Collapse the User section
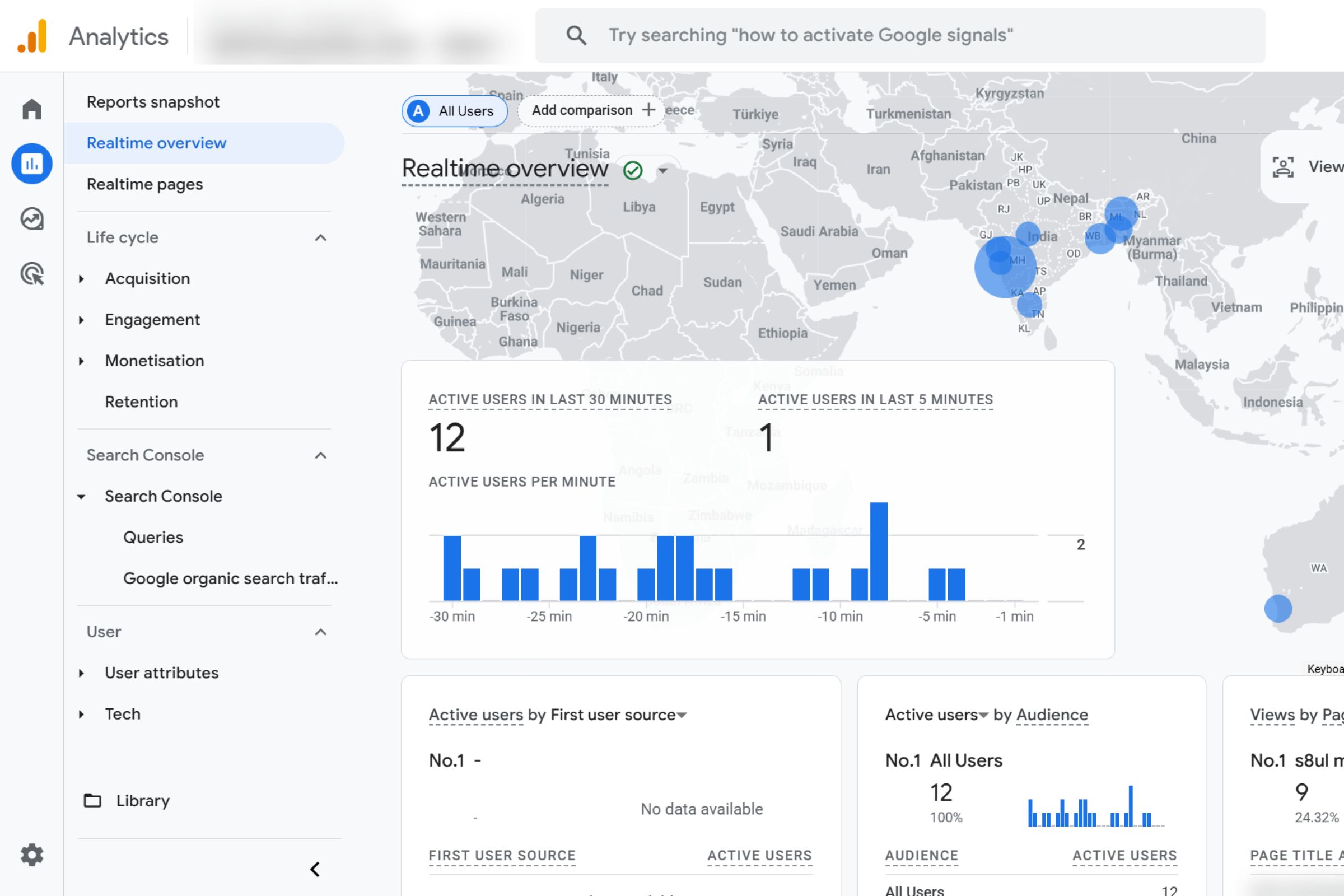Viewport: 1344px width, 896px height. [x=320, y=632]
